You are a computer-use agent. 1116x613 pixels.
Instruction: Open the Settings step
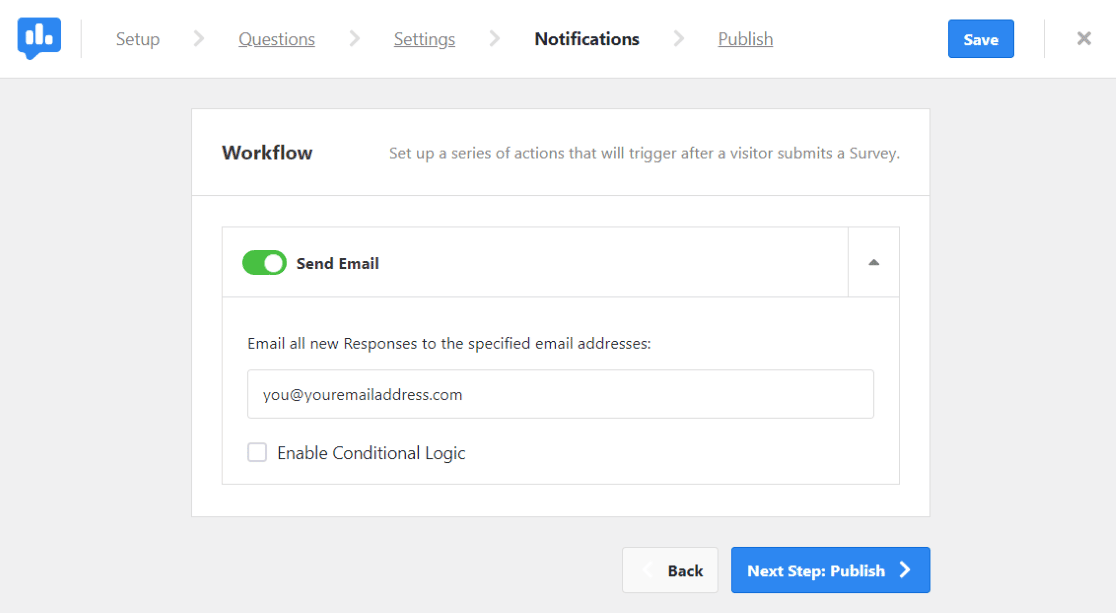424,38
